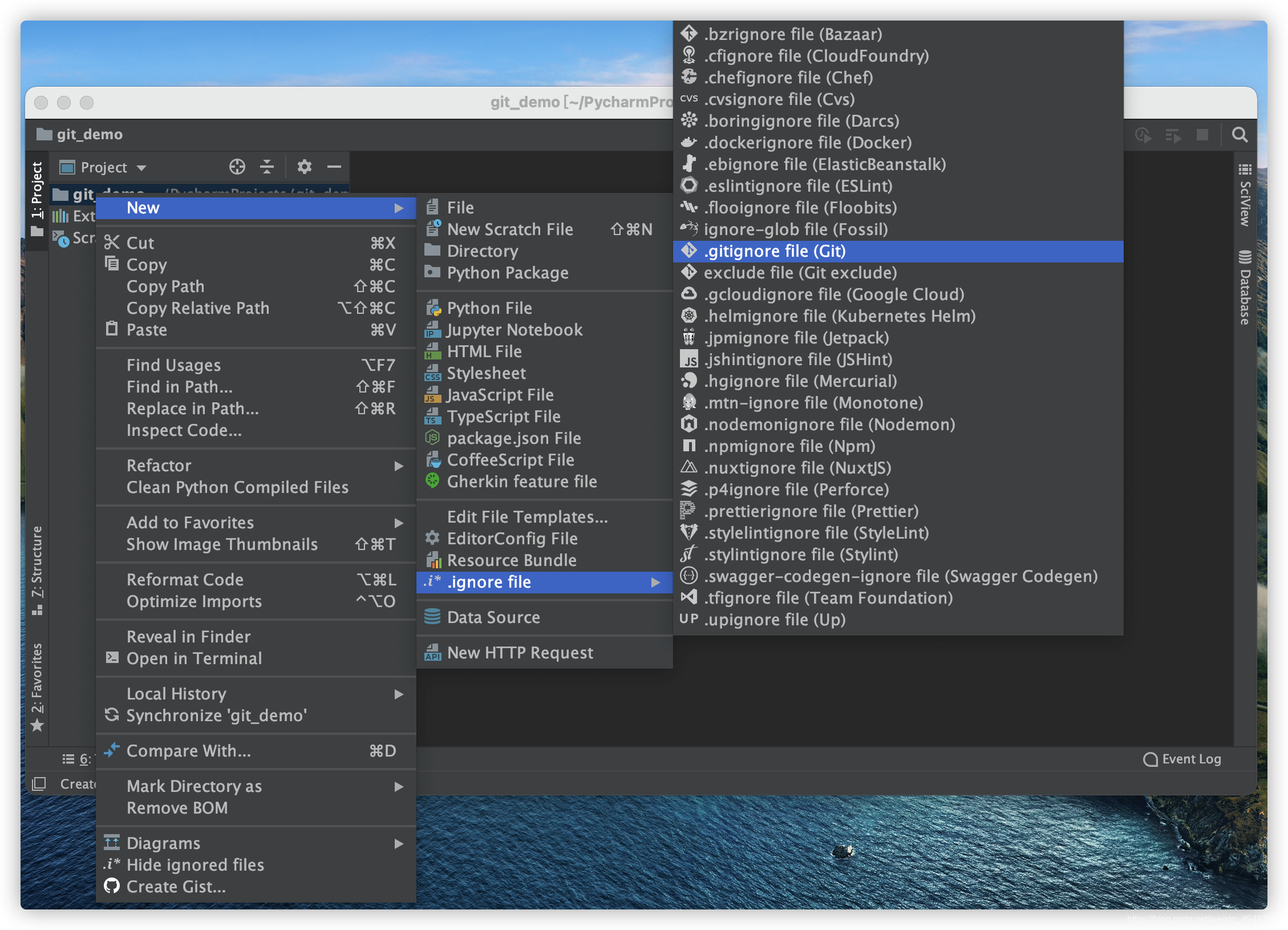The width and height of the screenshot is (1288, 930).
Task: Click Reveal in Finder
Action: point(256,637)
